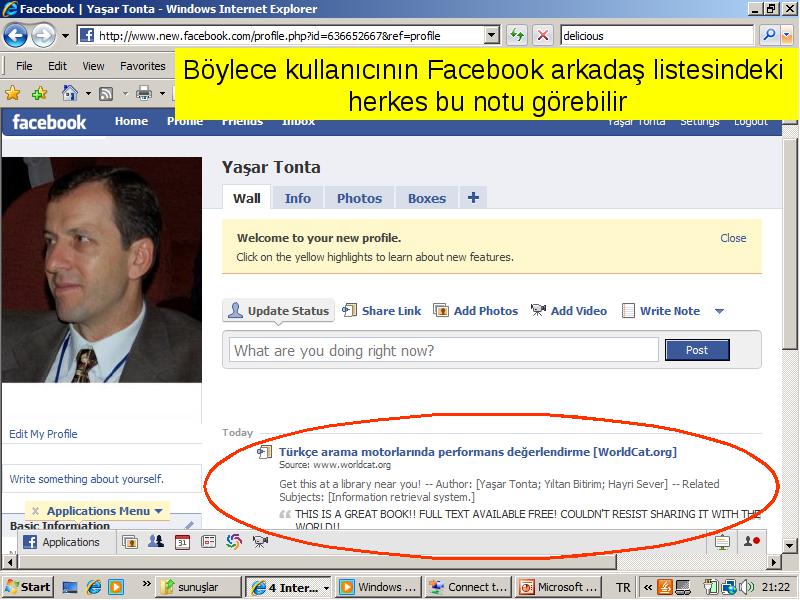800x600 pixels.
Task: Open Groups app icon in Facebook bar
Action: pyautogui.click(x=156, y=541)
